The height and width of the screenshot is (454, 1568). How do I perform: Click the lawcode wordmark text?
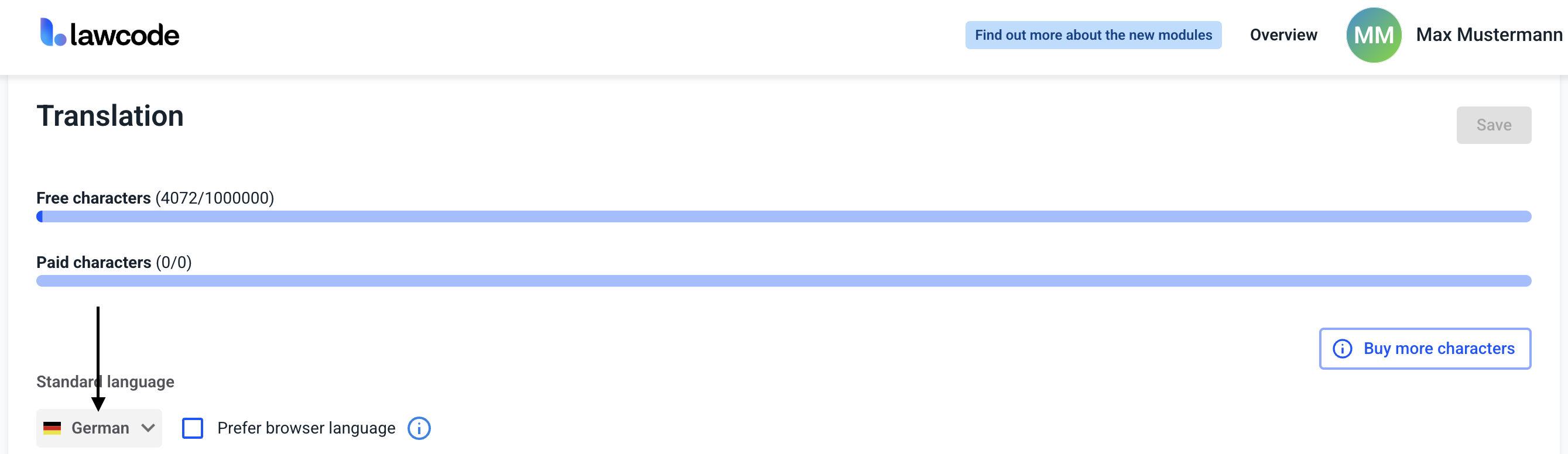click(125, 35)
